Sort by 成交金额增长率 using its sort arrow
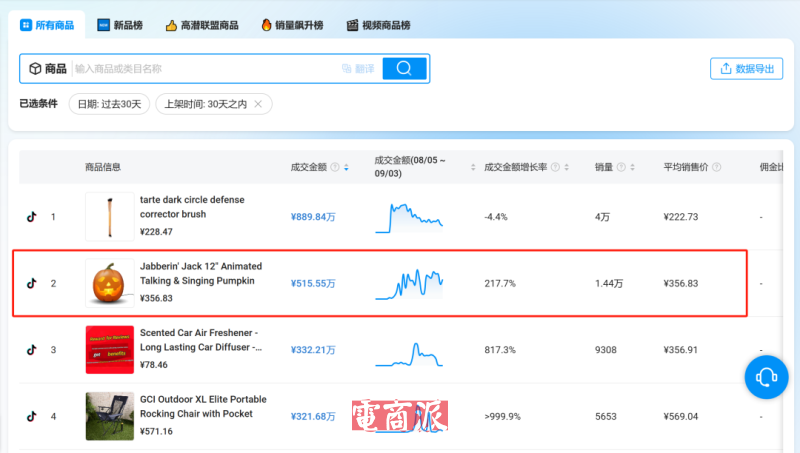Screen dimensions: 800x453 (567, 167)
